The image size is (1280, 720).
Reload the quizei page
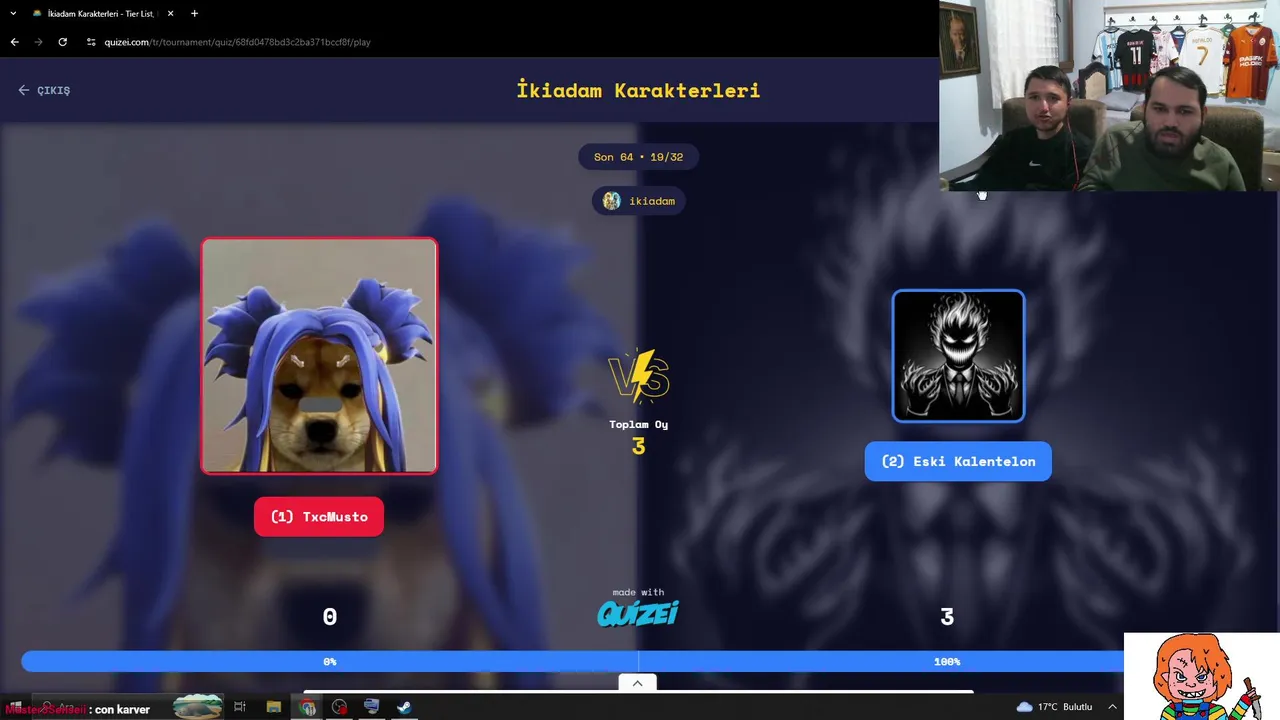pyautogui.click(x=62, y=42)
